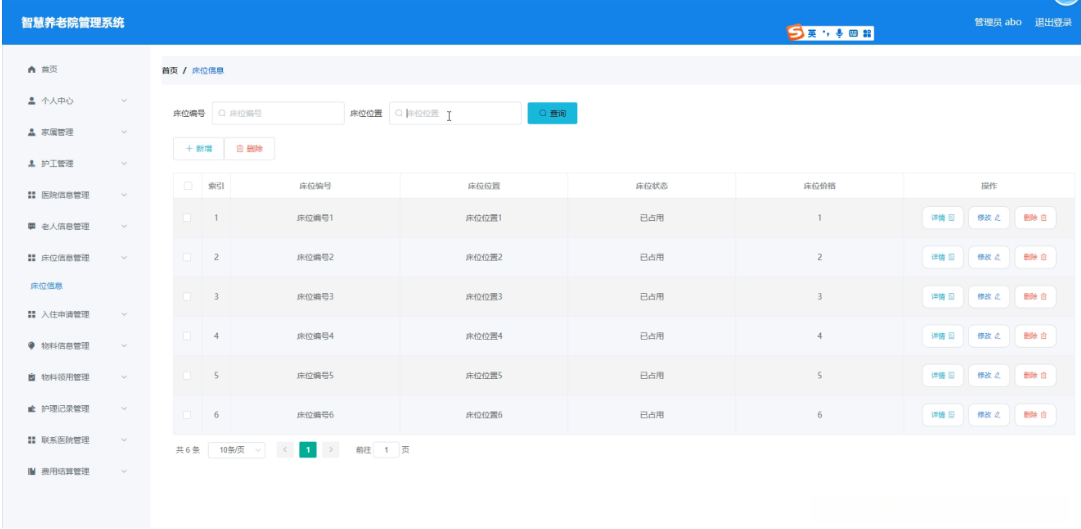Click the grid icon next to 联系医院管理
This screenshot has width=1081, height=529.
(31, 440)
